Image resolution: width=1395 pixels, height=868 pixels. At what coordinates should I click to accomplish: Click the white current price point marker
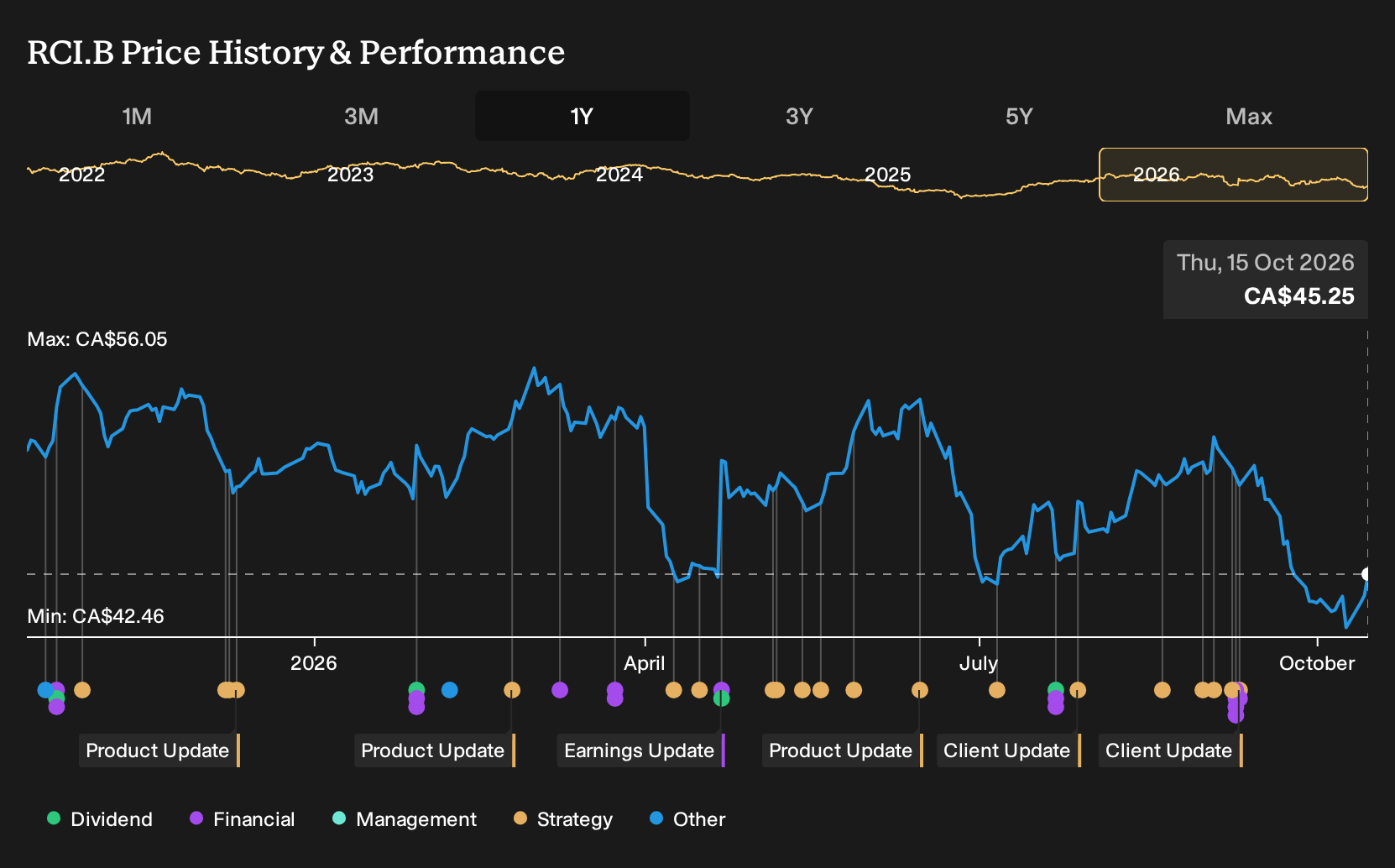(x=1366, y=574)
